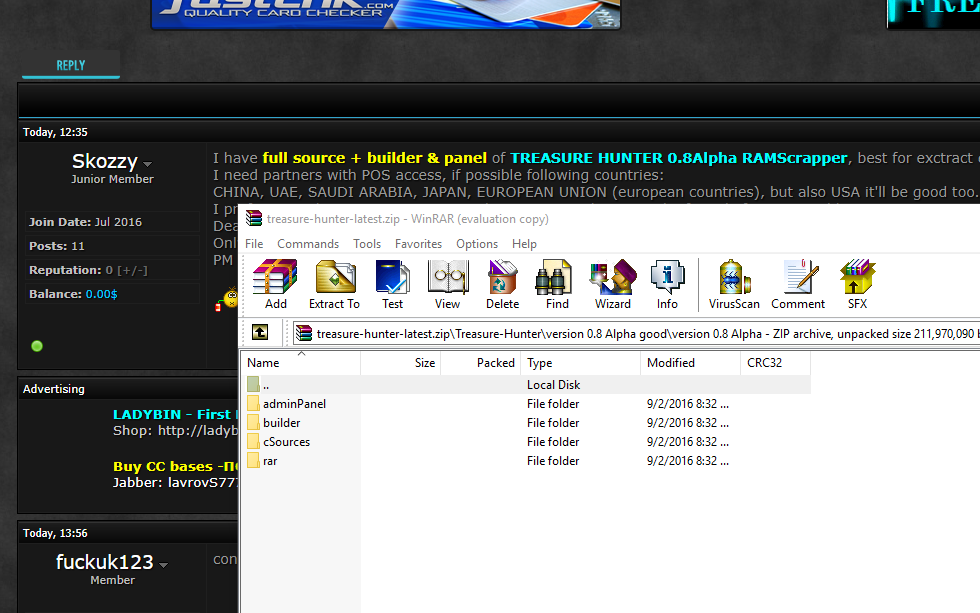Click the forum REPLY button

(71, 66)
